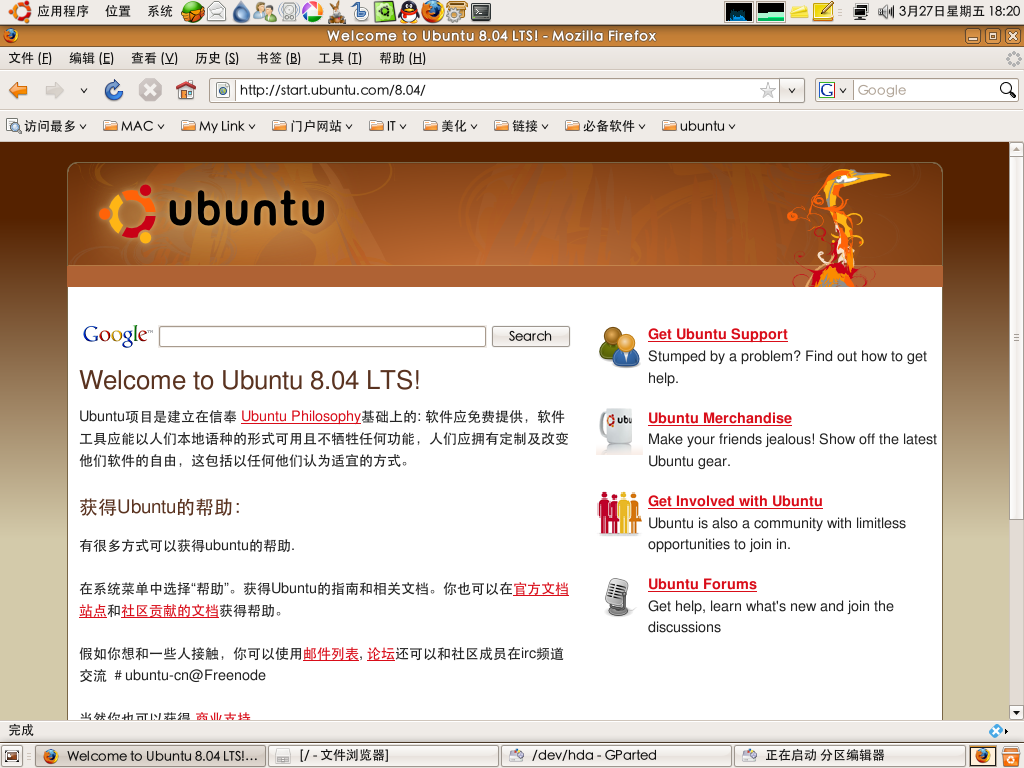
Task: Click the volume speaker icon in the system tray
Action: (x=886, y=11)
